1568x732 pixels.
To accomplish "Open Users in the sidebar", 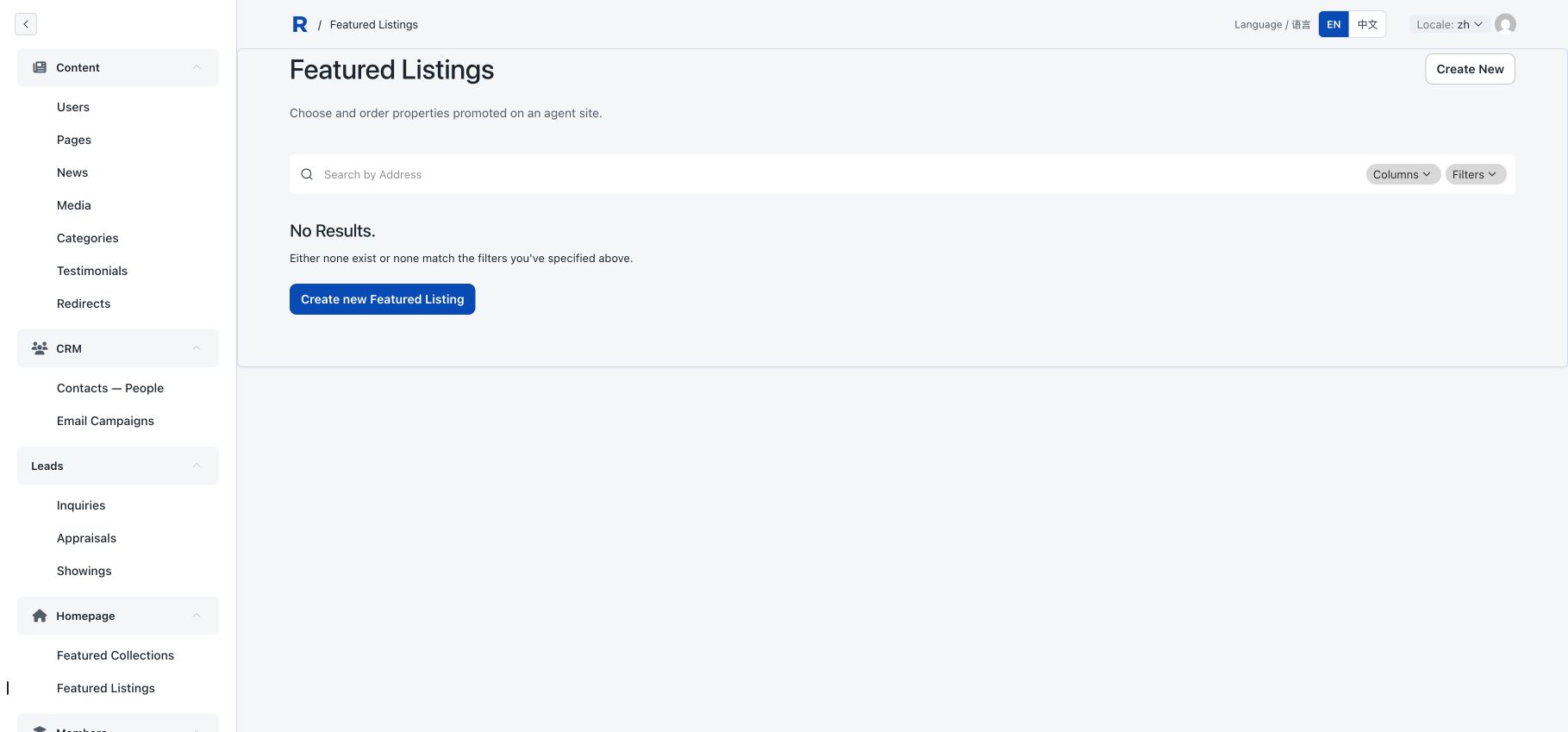I will [73, 107].
